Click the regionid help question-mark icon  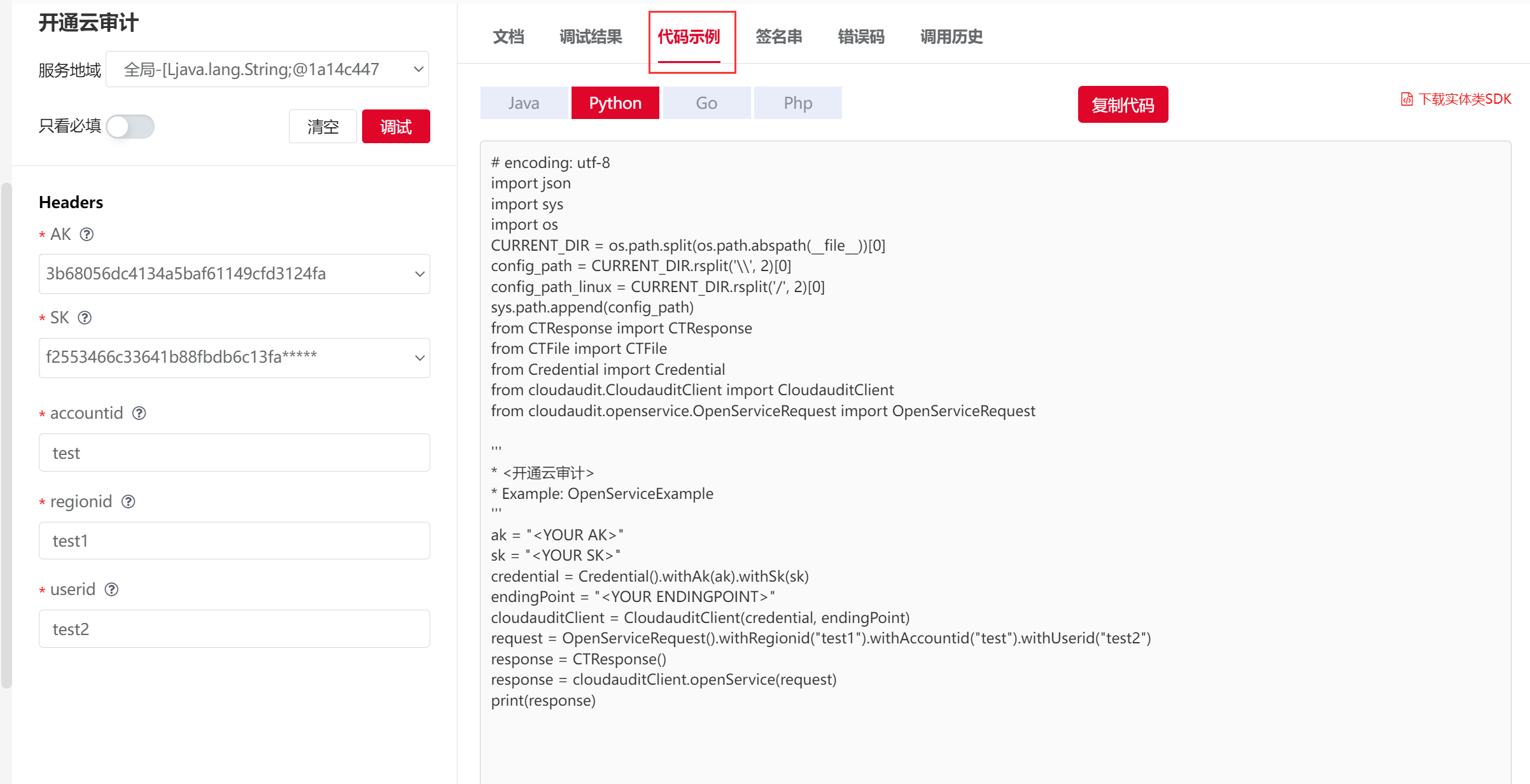tap(129, 501)
